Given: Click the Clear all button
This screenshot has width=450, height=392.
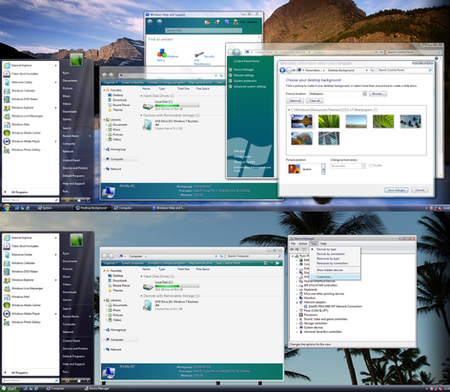Looking at the screenshot, I should [314, 101].
